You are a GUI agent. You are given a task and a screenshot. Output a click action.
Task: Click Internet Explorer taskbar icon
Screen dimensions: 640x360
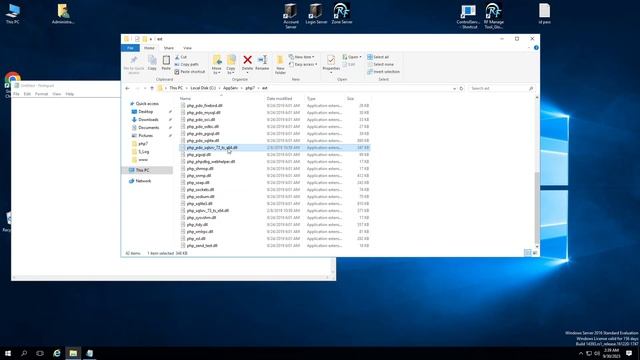(57, 353)
